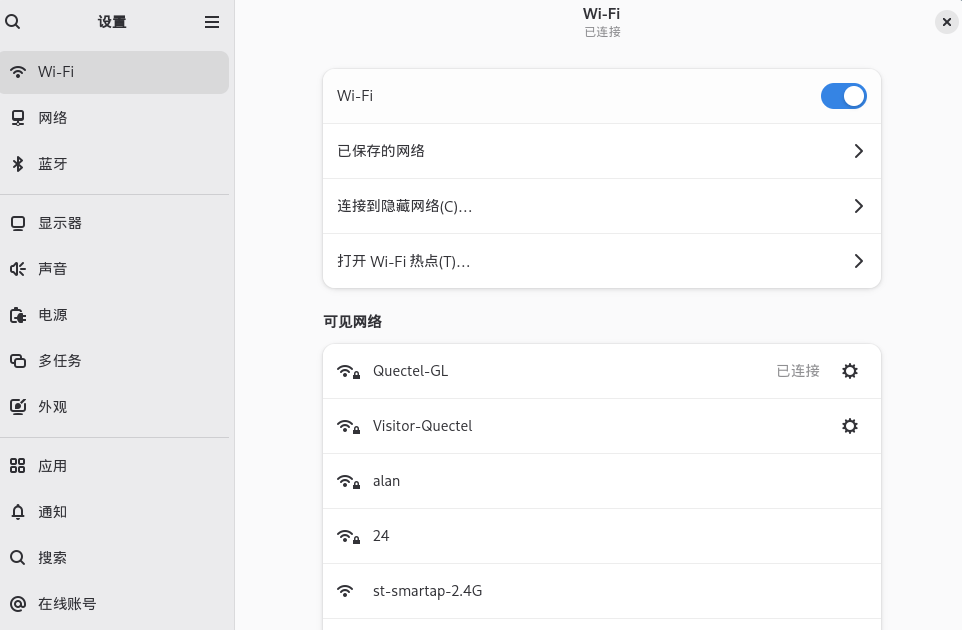Click the 显示器 monitor icon
This screenshot has width=962, height=630.
click(17, 223)
